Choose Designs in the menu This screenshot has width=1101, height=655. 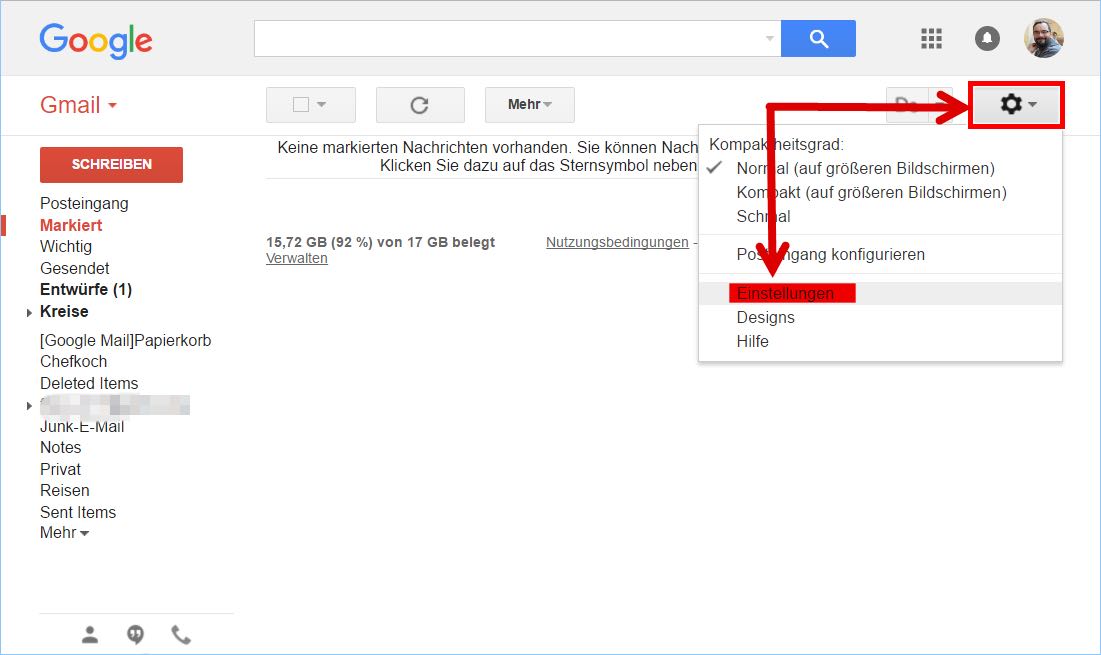(x=765, y=317)
